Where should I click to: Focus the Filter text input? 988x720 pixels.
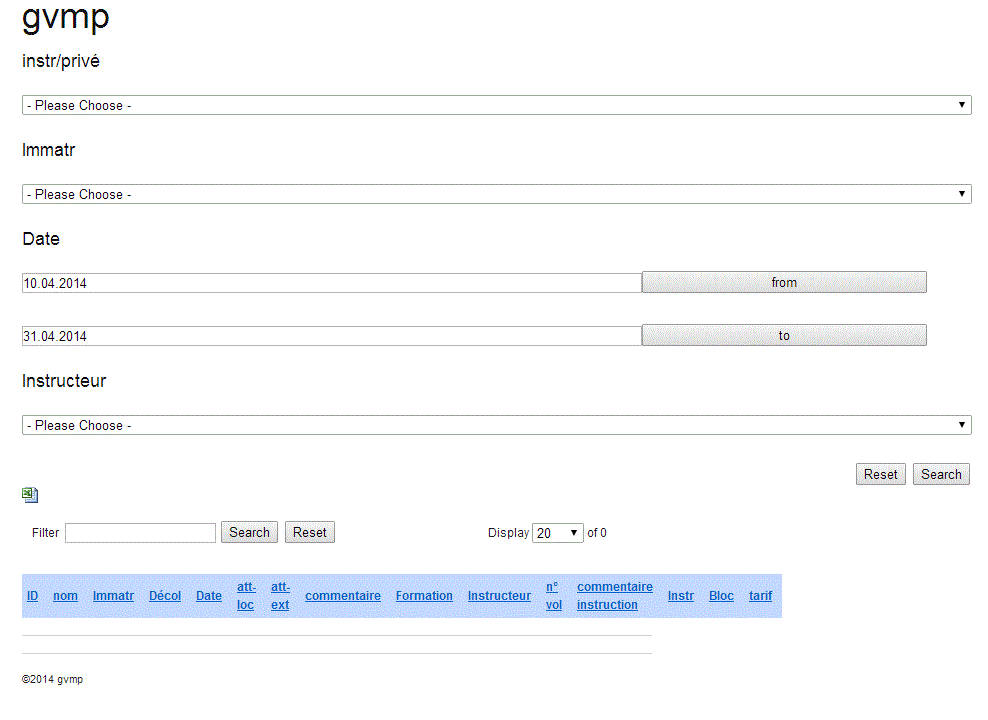point(140,533)
